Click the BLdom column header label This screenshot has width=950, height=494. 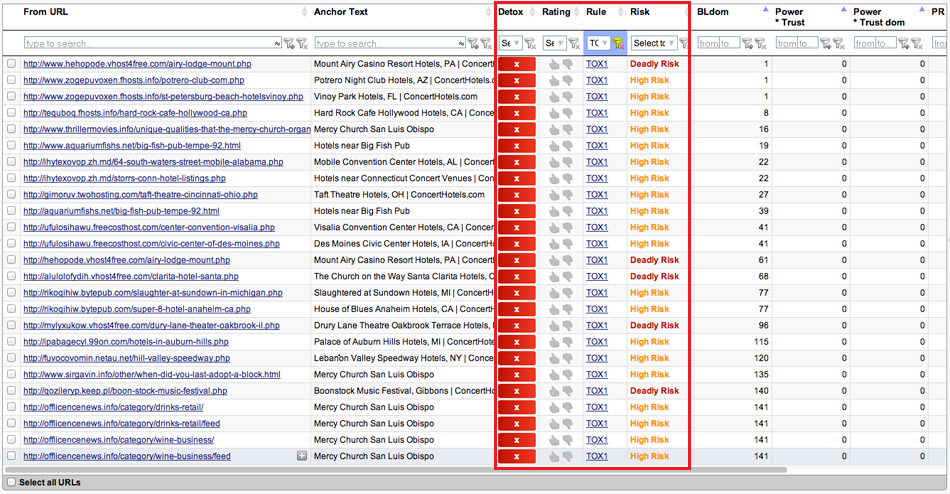712,12
